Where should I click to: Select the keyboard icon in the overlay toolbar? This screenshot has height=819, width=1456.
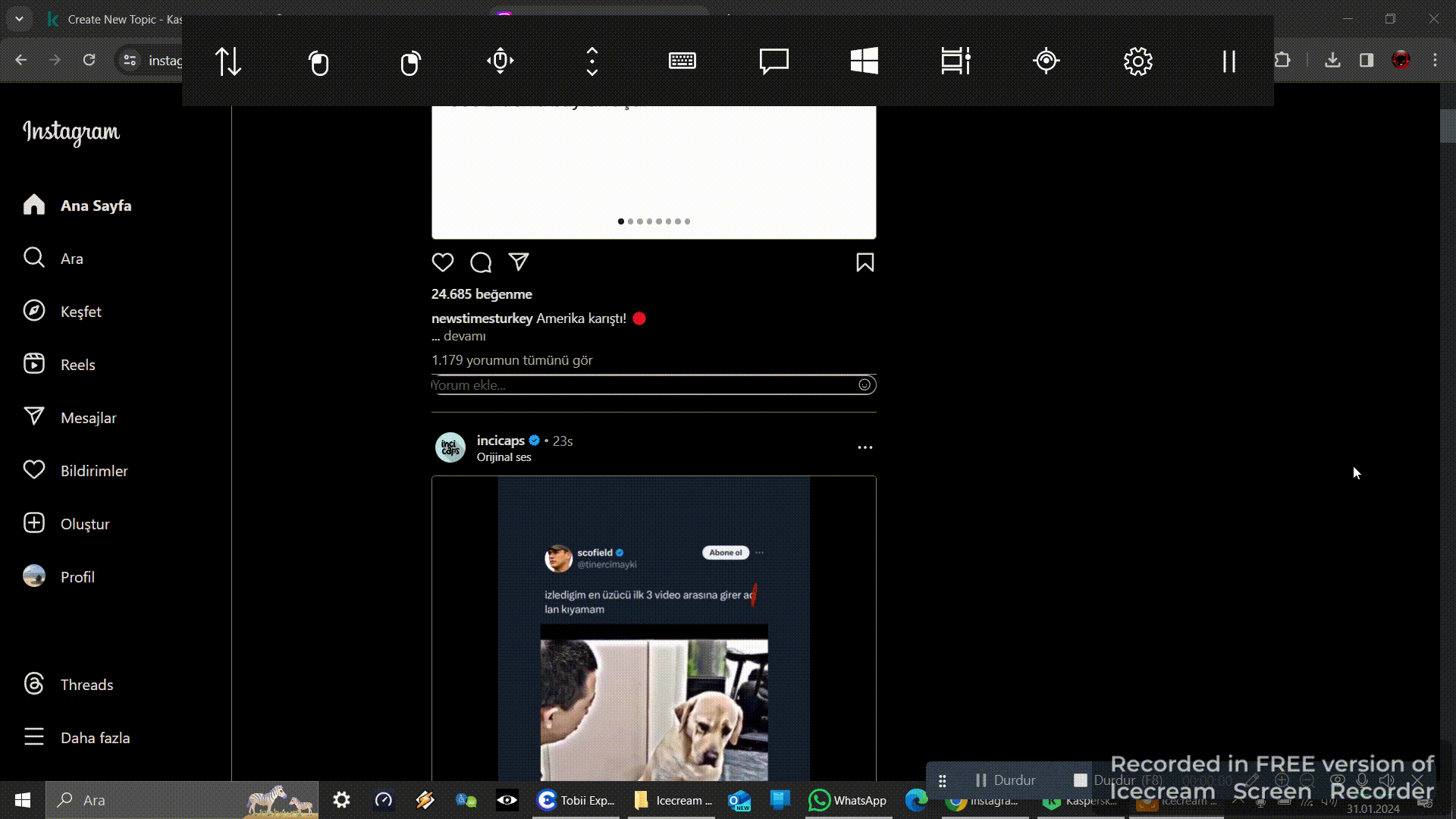[682, 61]
